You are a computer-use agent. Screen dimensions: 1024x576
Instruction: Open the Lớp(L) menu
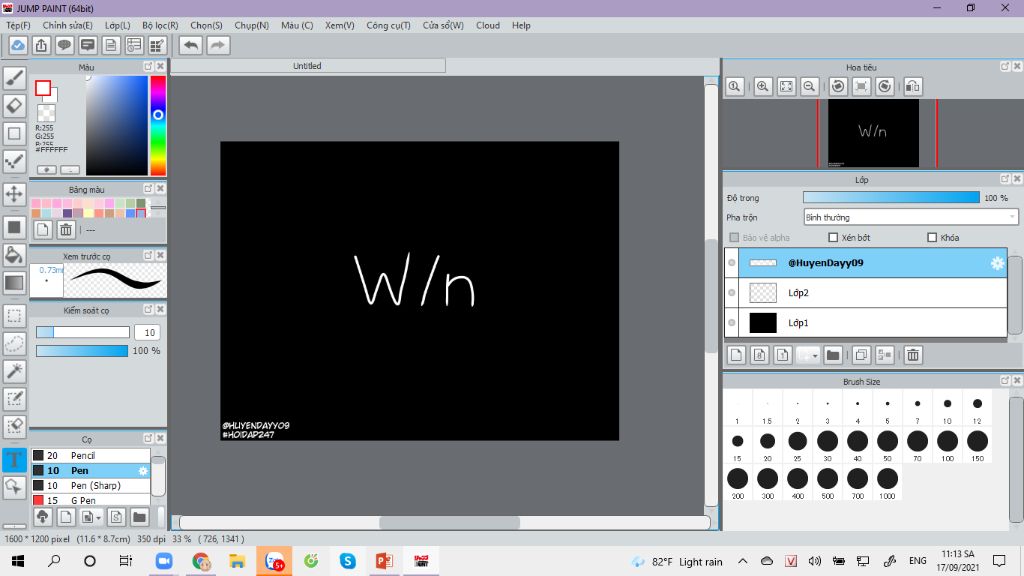(x=118, y=25)
